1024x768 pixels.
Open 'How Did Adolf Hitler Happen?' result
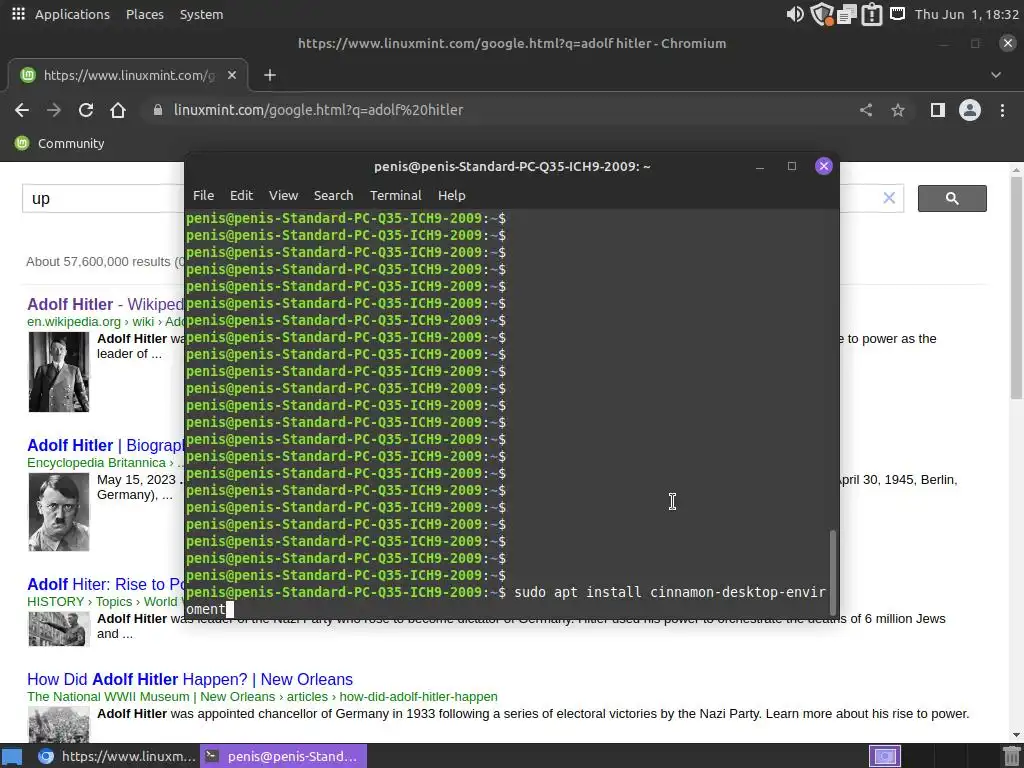point(189,679)
